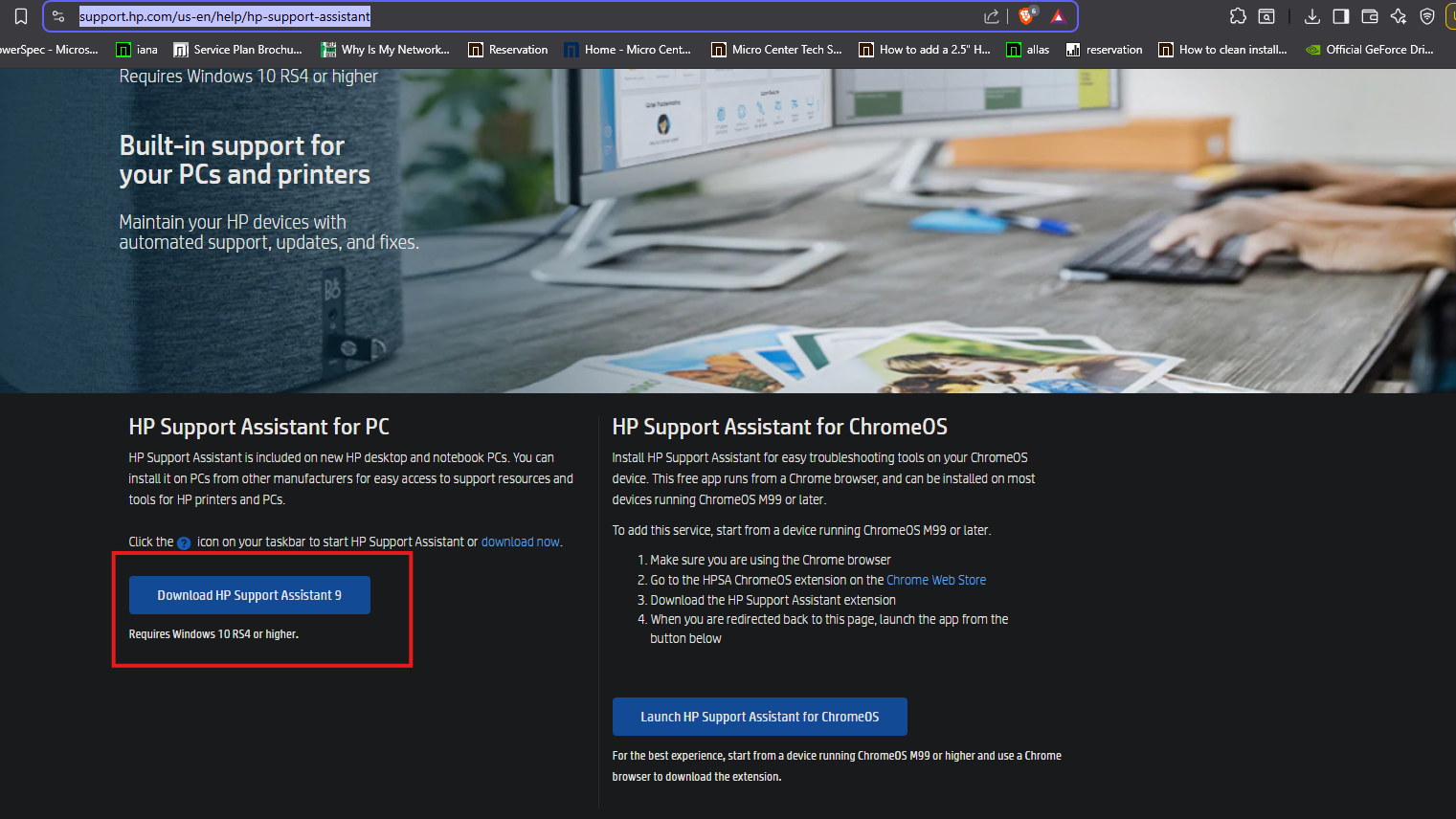The width and height of the screenshot is (1456, 819).
Task: Click the tab search icon in toolbar
Action: click(1266, 16)
